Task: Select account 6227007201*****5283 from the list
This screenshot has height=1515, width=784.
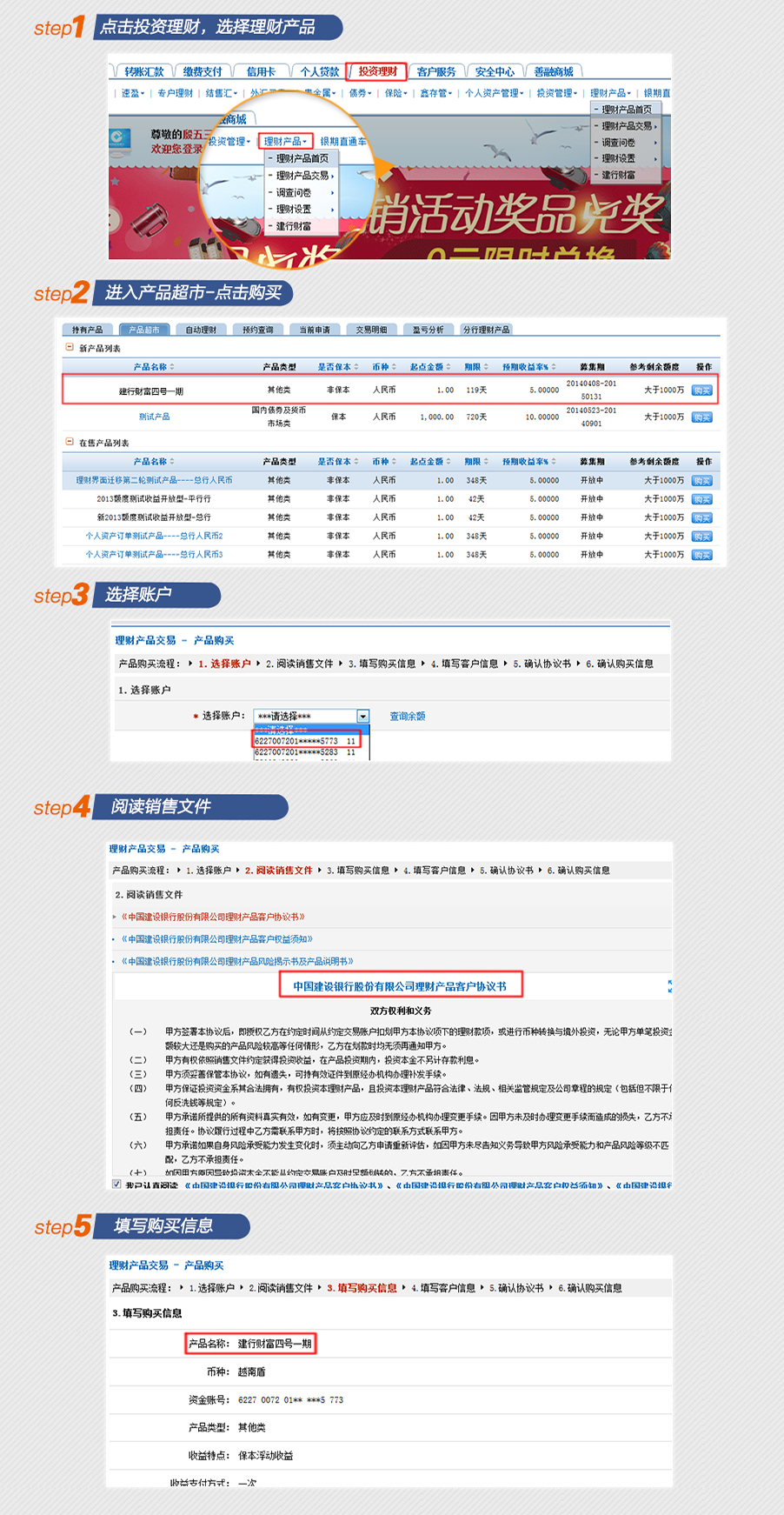Action: pos(305,752)
